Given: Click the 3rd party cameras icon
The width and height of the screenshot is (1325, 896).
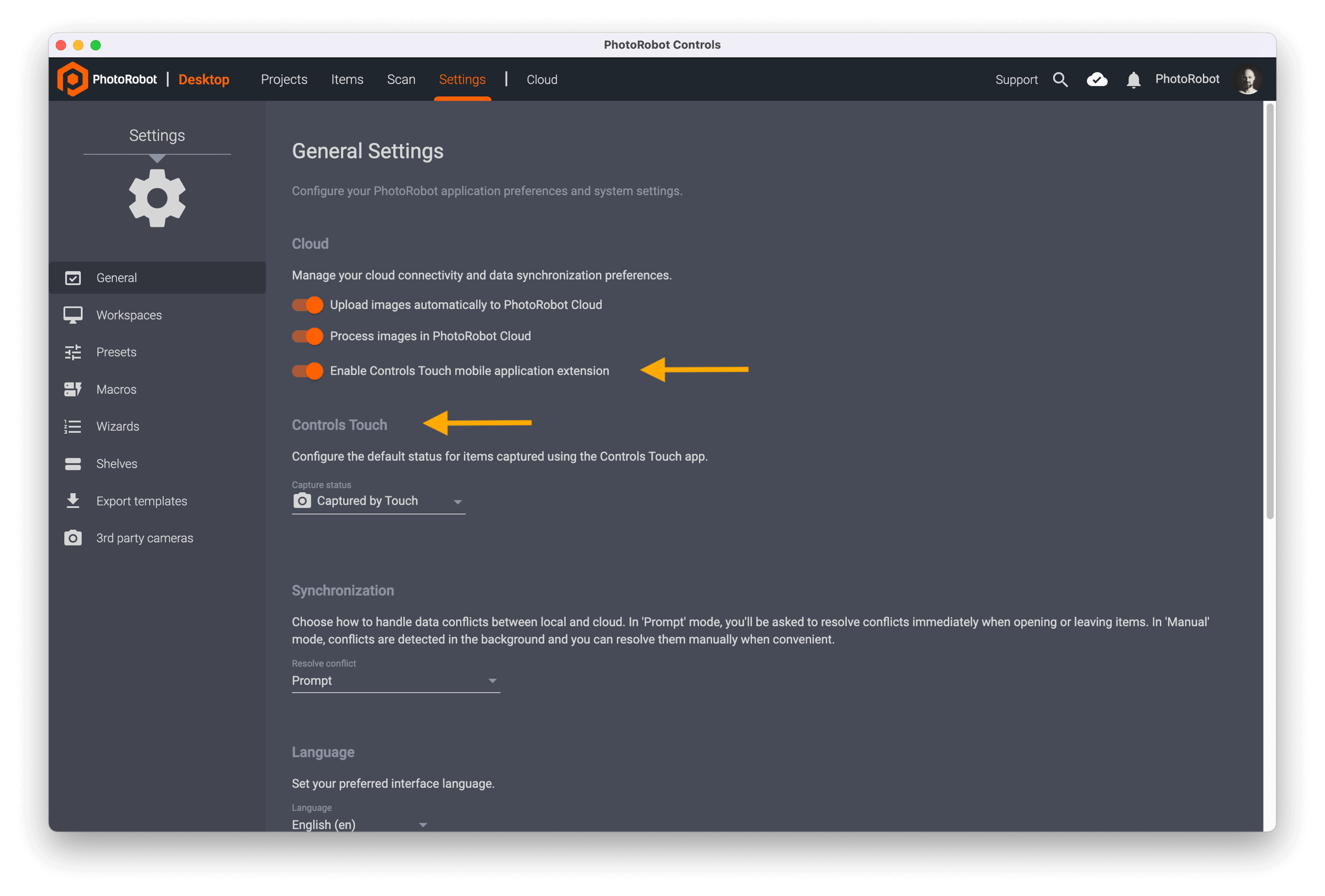Looking at the screenshot, I should tap(73, 538).
